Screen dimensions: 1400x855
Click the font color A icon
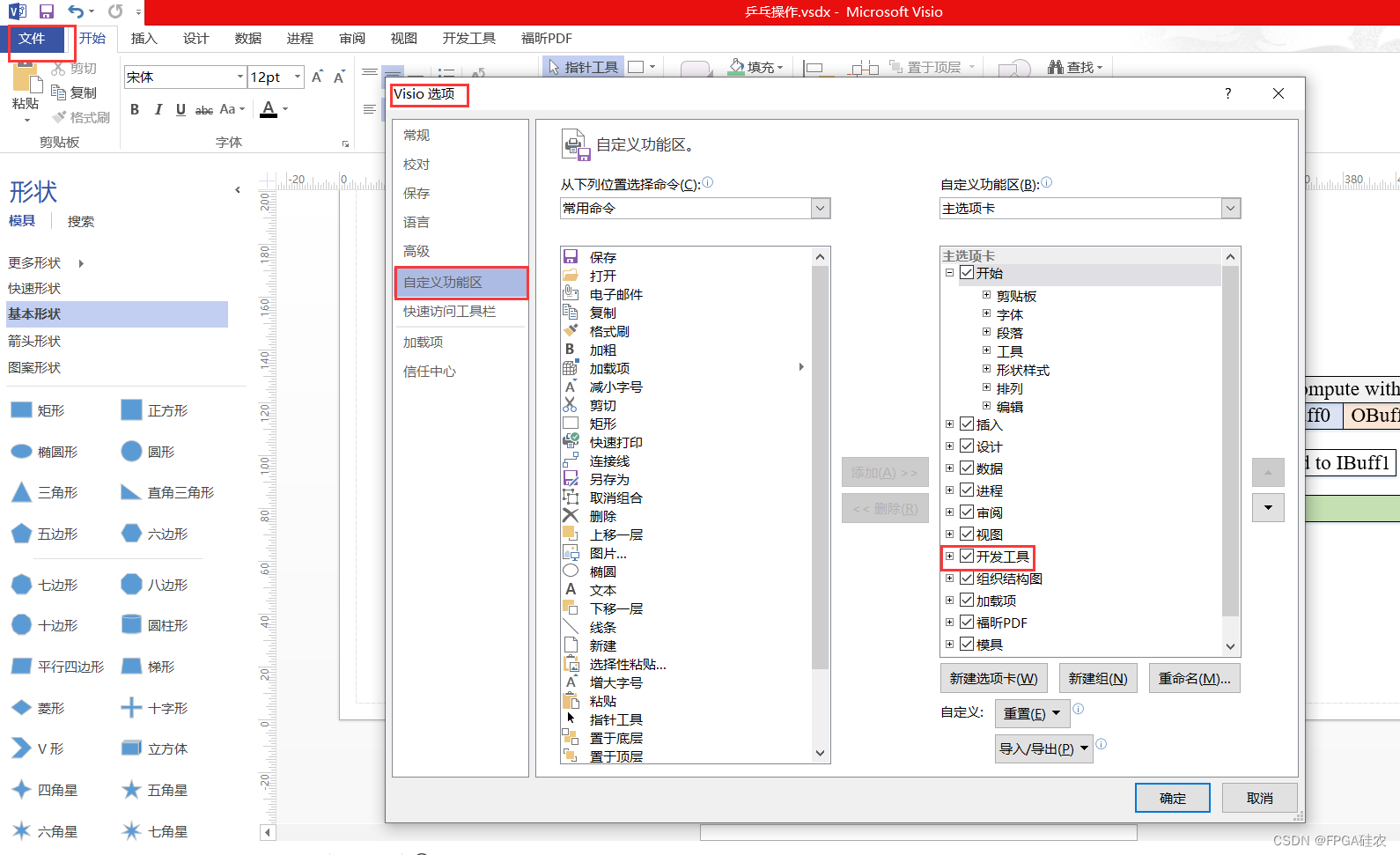pyautogui.click(x=269, y=109)
